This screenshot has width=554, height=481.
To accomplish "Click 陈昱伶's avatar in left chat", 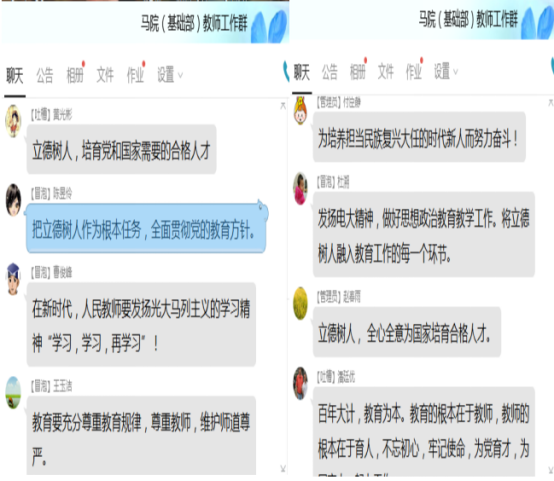I will pos(13,200).
